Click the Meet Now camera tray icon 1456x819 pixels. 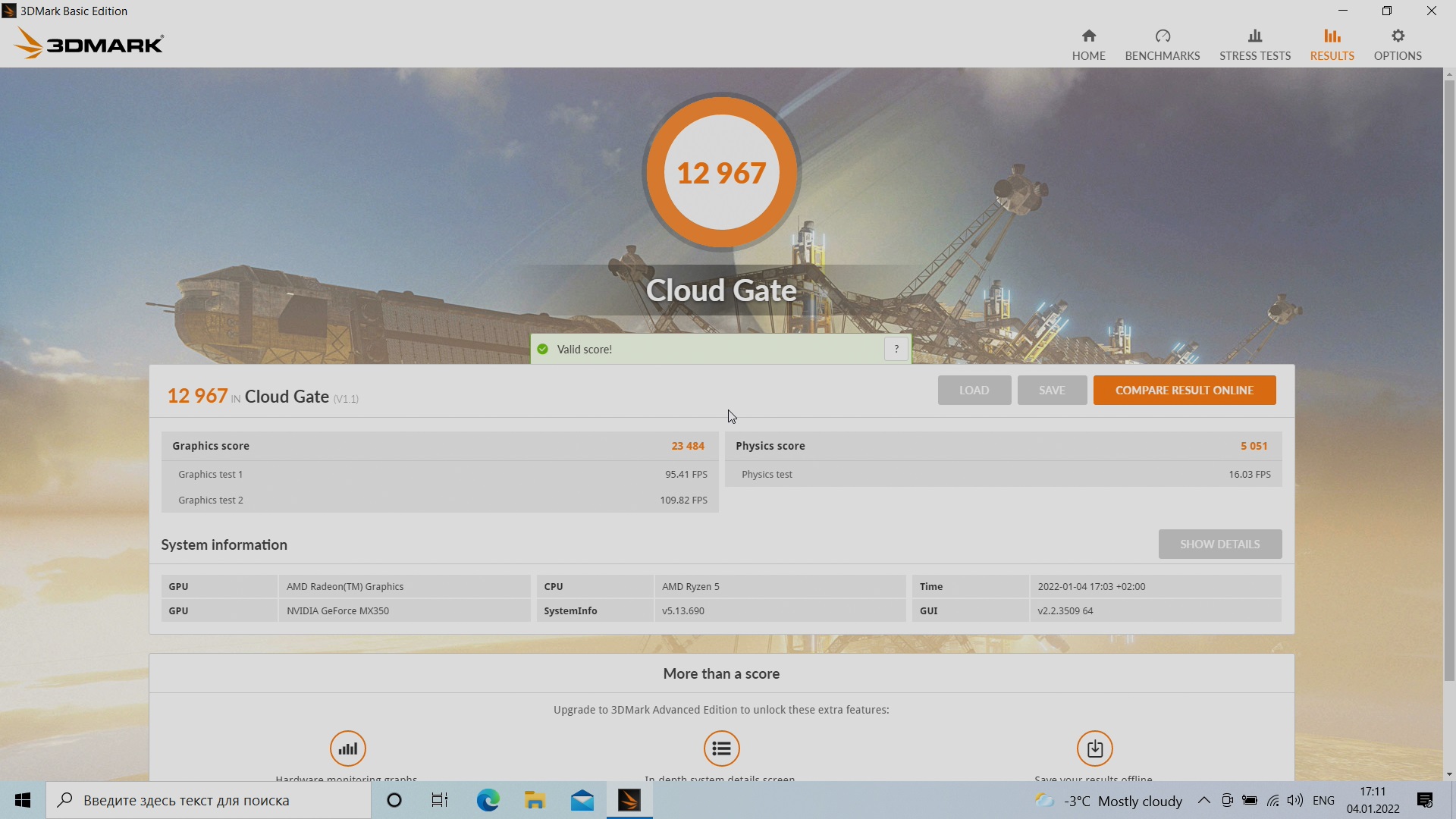[1227, 800]
